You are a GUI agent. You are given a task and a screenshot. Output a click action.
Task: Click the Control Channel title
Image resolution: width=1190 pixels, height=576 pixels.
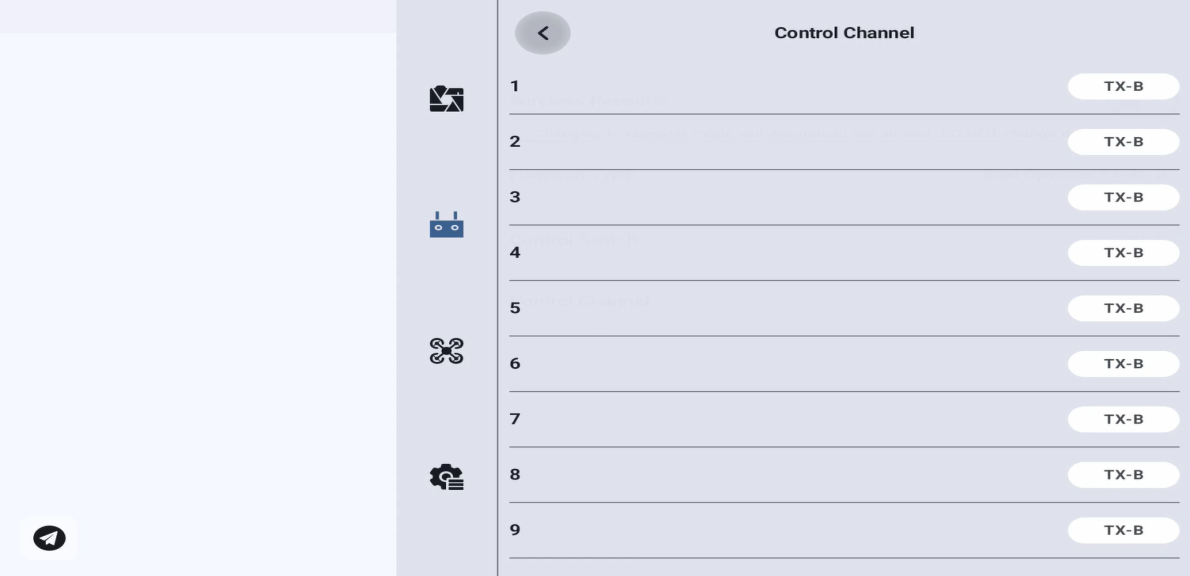pos(844,33)
